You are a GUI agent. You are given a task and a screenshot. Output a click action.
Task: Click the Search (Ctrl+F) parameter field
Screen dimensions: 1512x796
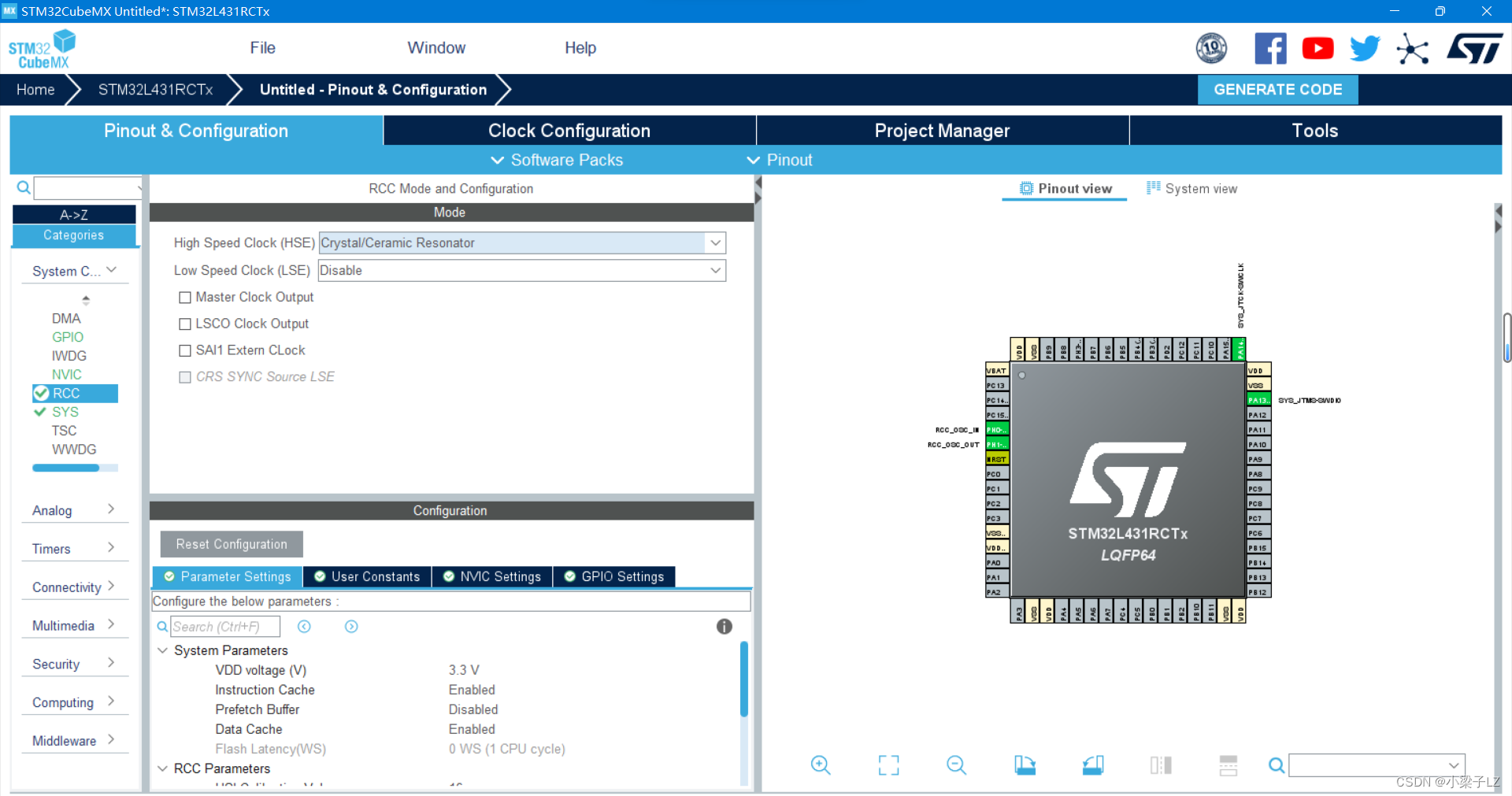pyautogui.click(x=225, y=626)
